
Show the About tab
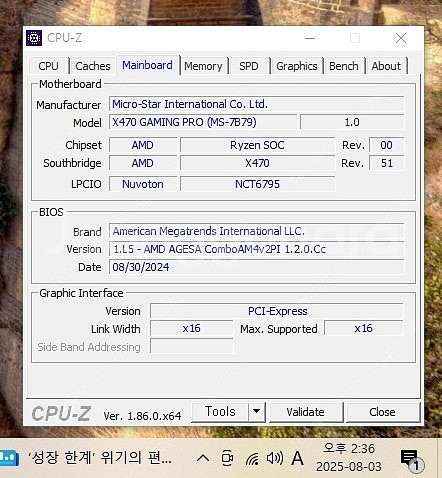tap(386, 66)
